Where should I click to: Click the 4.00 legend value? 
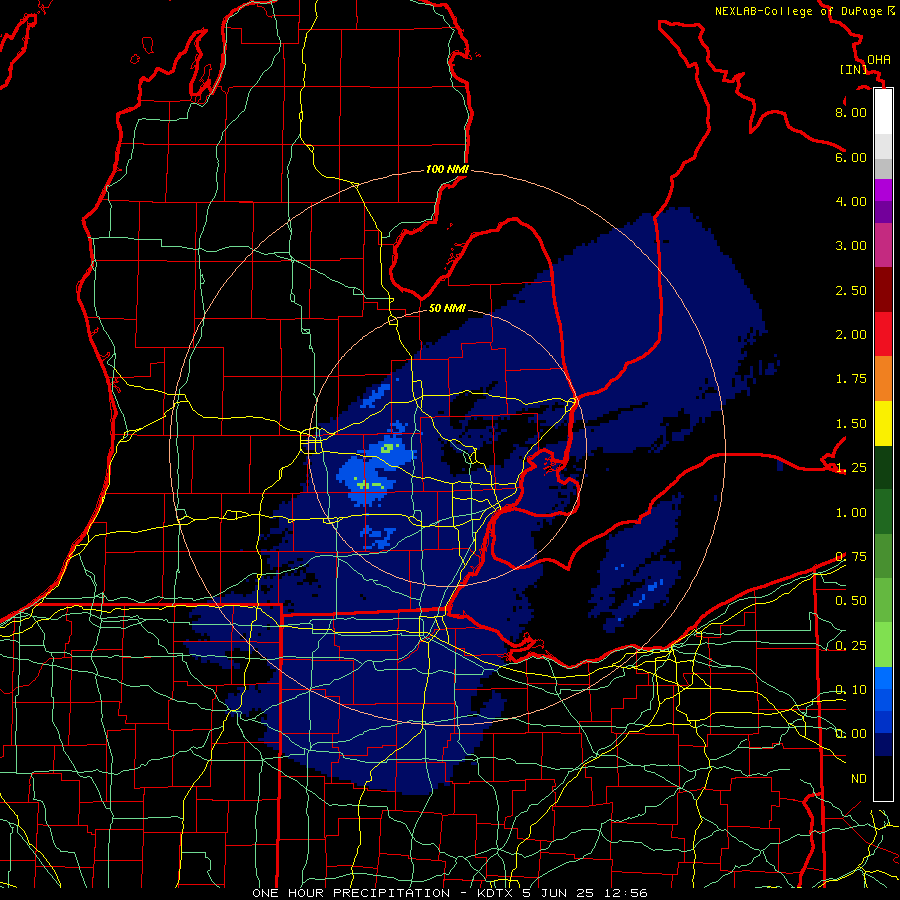point(851,201)
